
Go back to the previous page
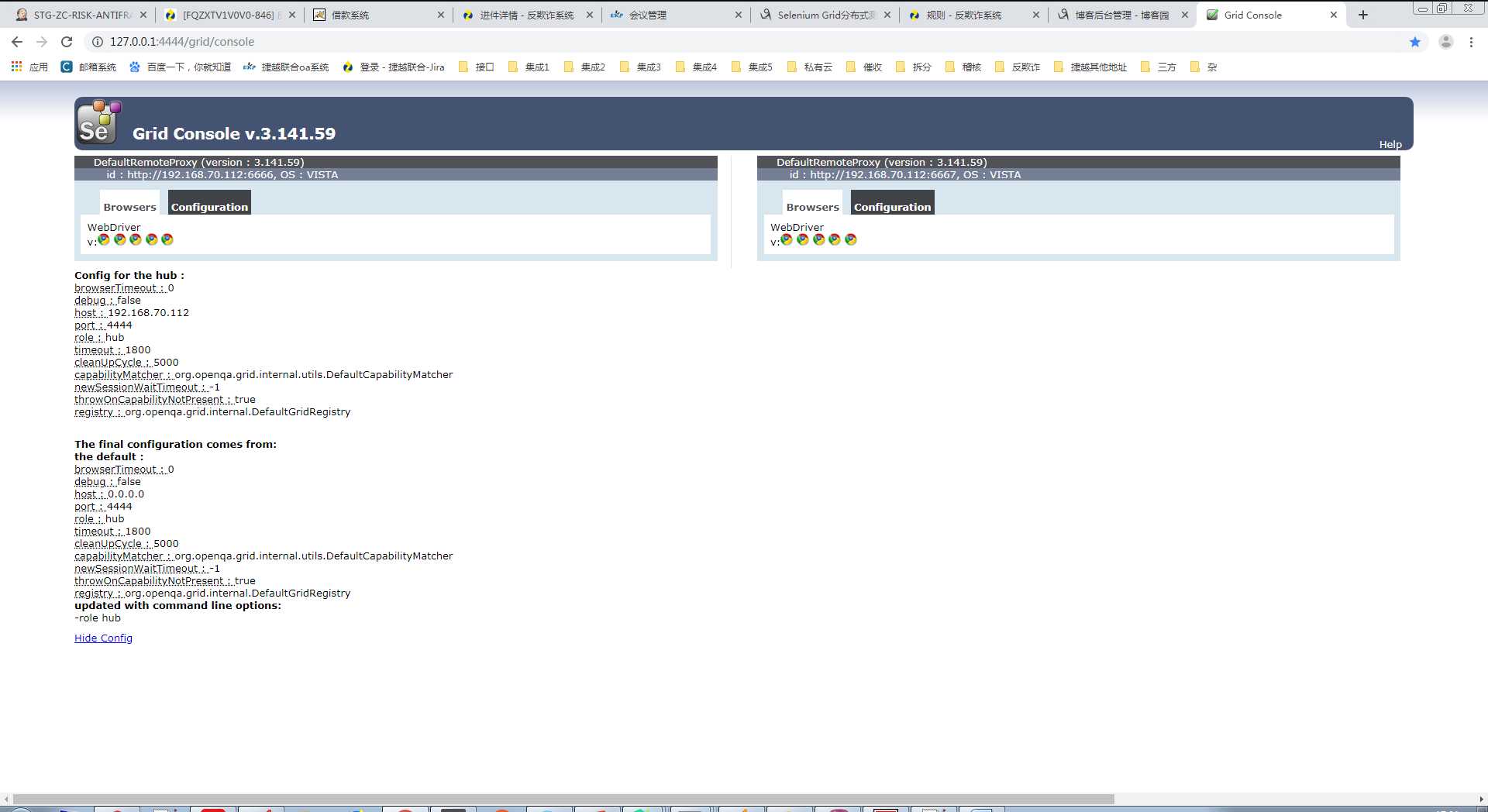pos(17,42)
